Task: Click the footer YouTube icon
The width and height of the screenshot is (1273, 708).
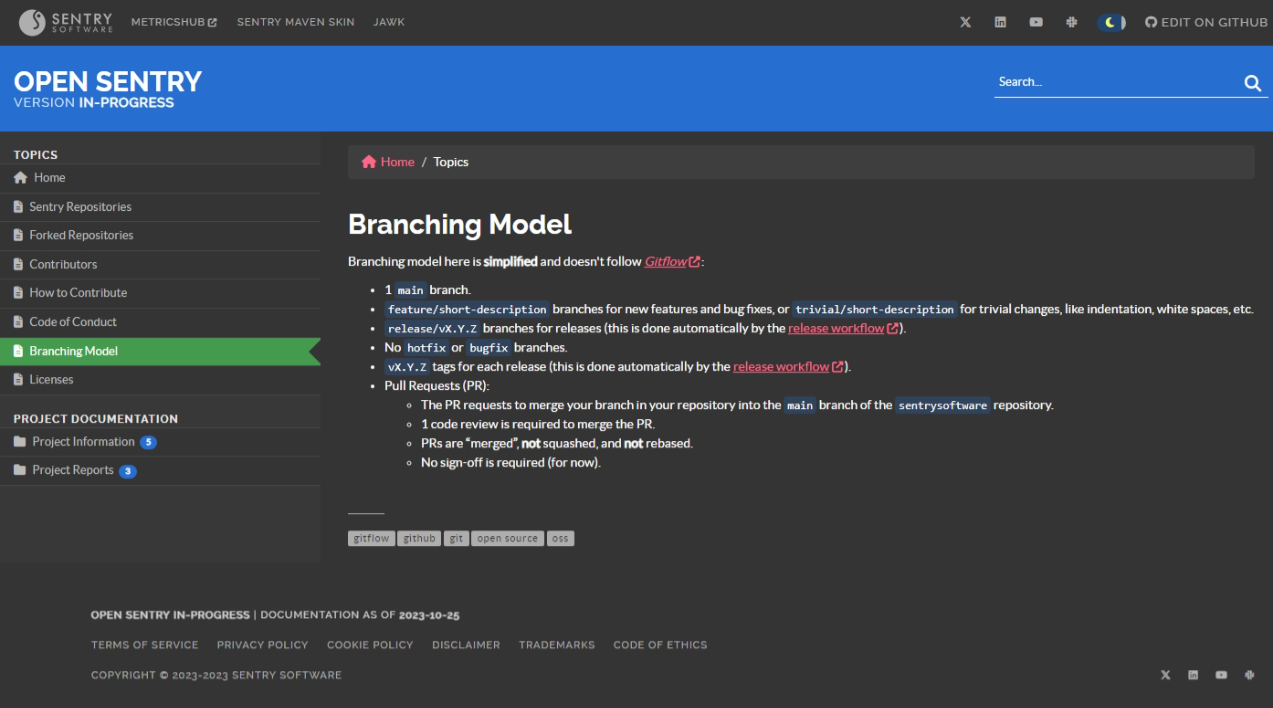Action: [1221, 675]
